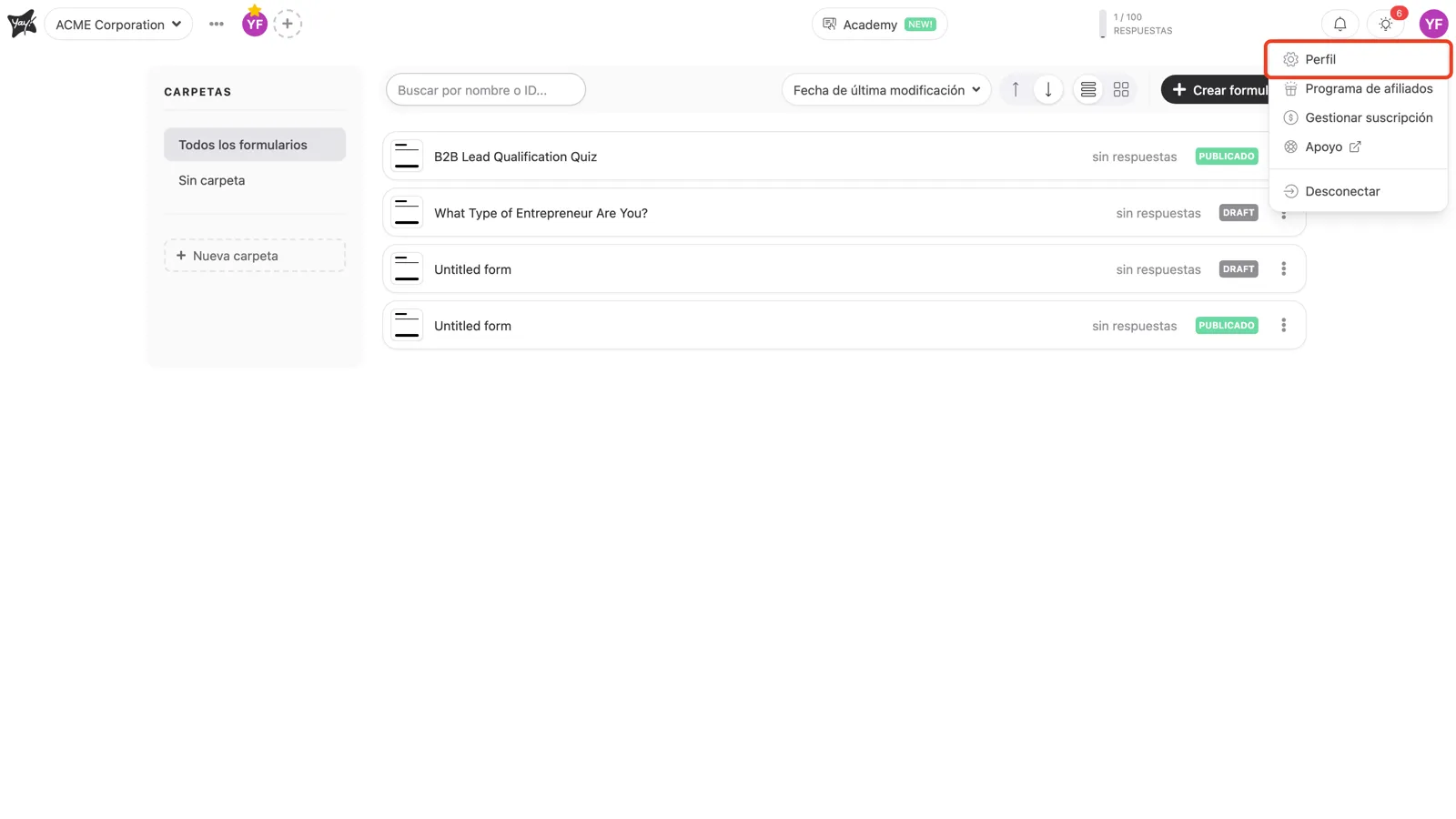
Task: Click the form icon of draft Untitled form
Action: tap(407, 269)
